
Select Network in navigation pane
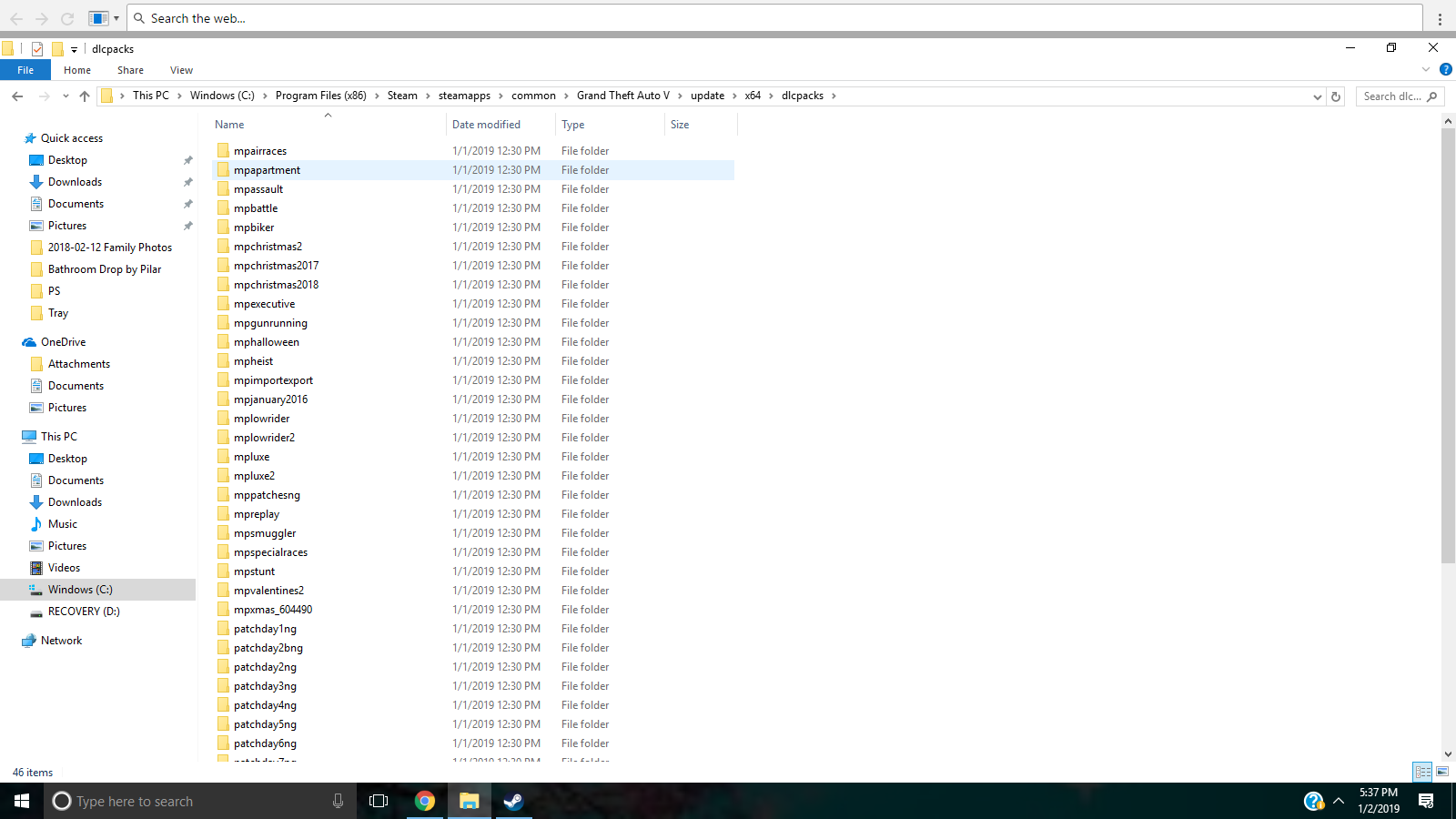pos(61,641)
